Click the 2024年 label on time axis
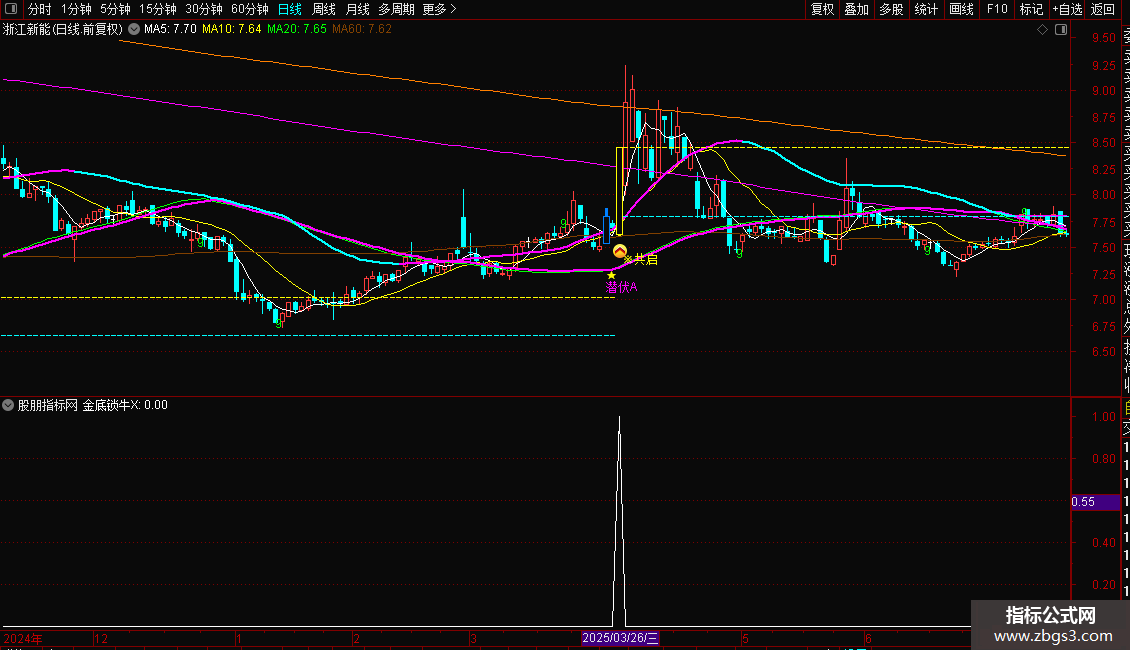The width and height of the screenshot is (1130, 650). tap(23, 638)
